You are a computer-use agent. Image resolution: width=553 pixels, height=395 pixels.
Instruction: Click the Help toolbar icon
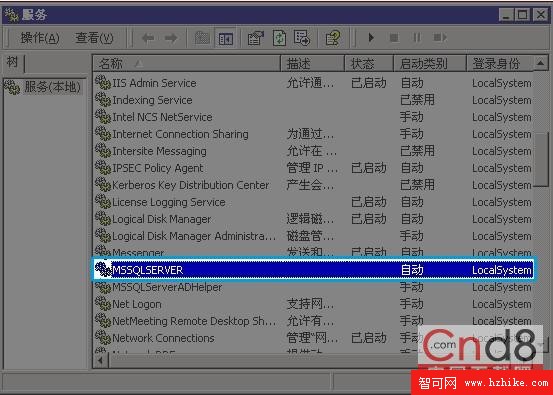(333, 38)
